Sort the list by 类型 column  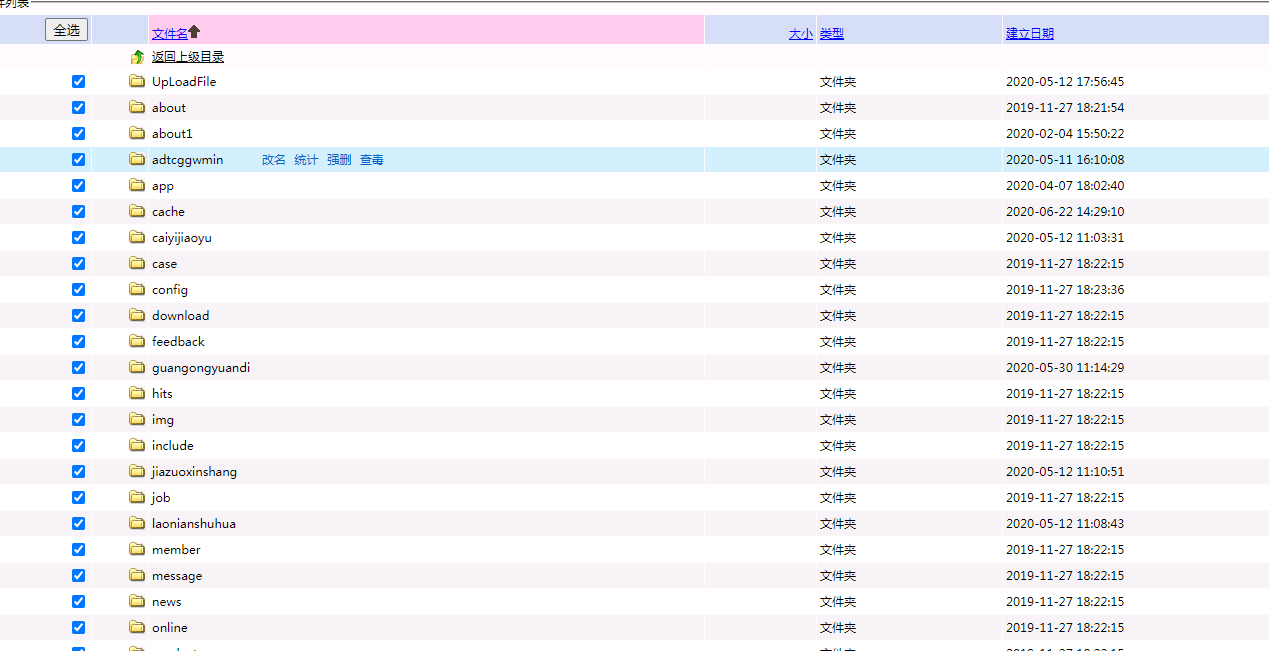coord(832,34)
